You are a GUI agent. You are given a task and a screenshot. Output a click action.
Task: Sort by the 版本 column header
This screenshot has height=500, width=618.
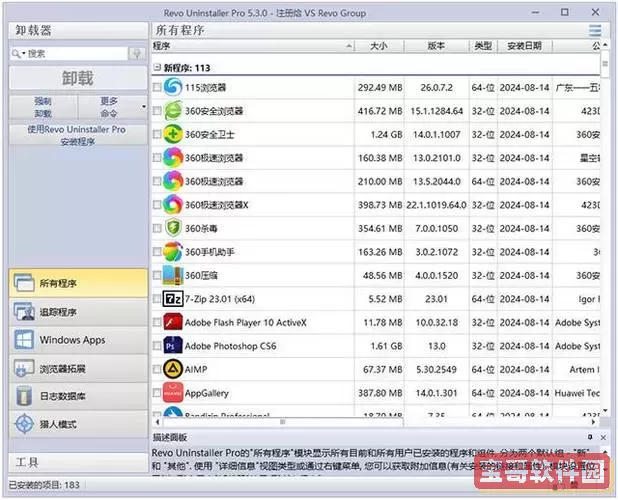coord(436,46)
